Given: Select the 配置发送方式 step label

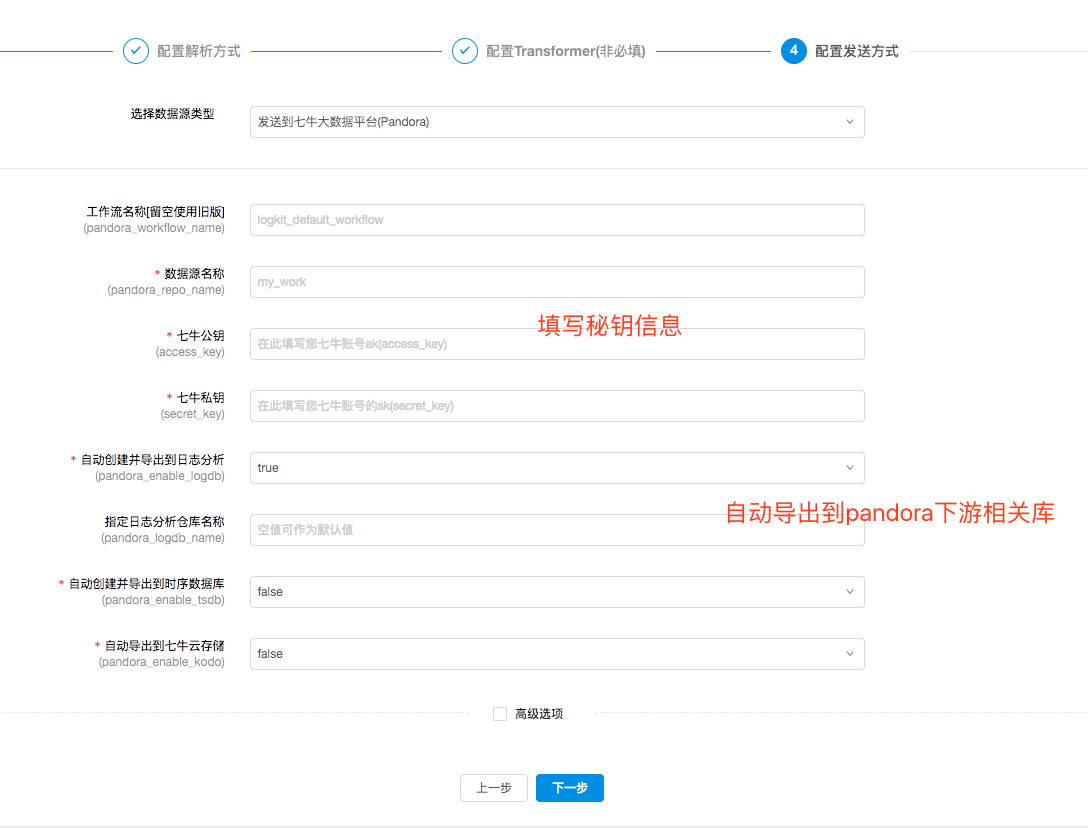Looking at the screenshot, I should coord(856,51).
